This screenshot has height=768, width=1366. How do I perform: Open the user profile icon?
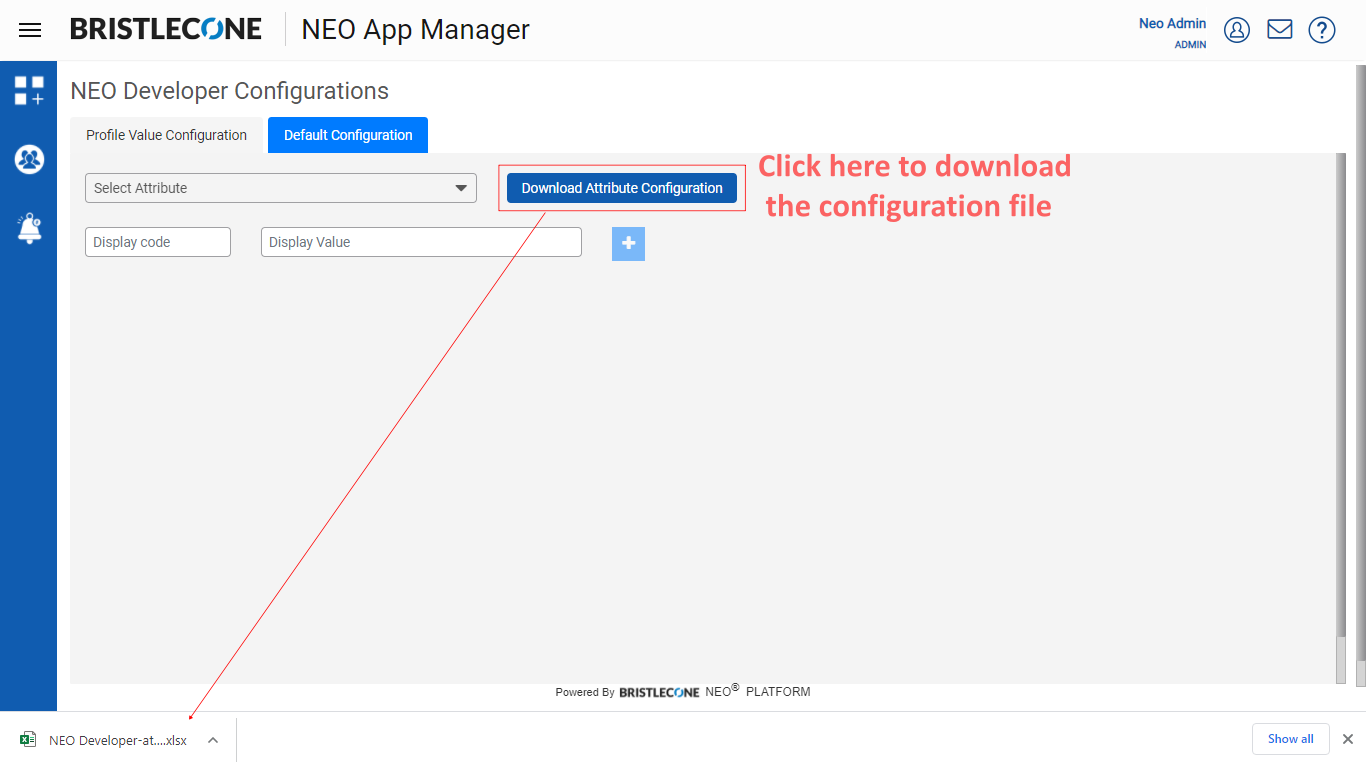(1237, 30)
